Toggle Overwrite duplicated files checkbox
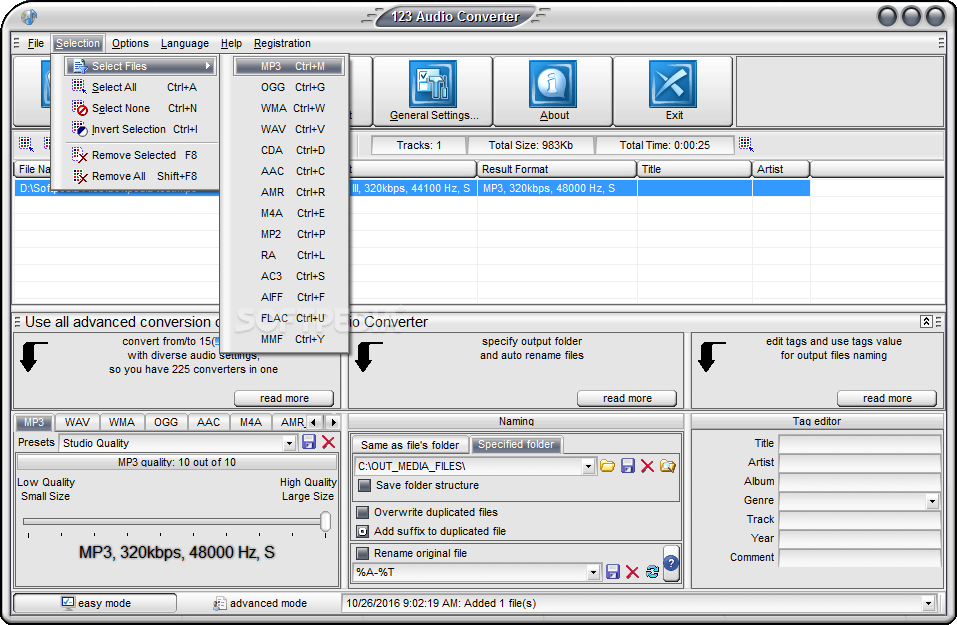 tap(363, 512)
